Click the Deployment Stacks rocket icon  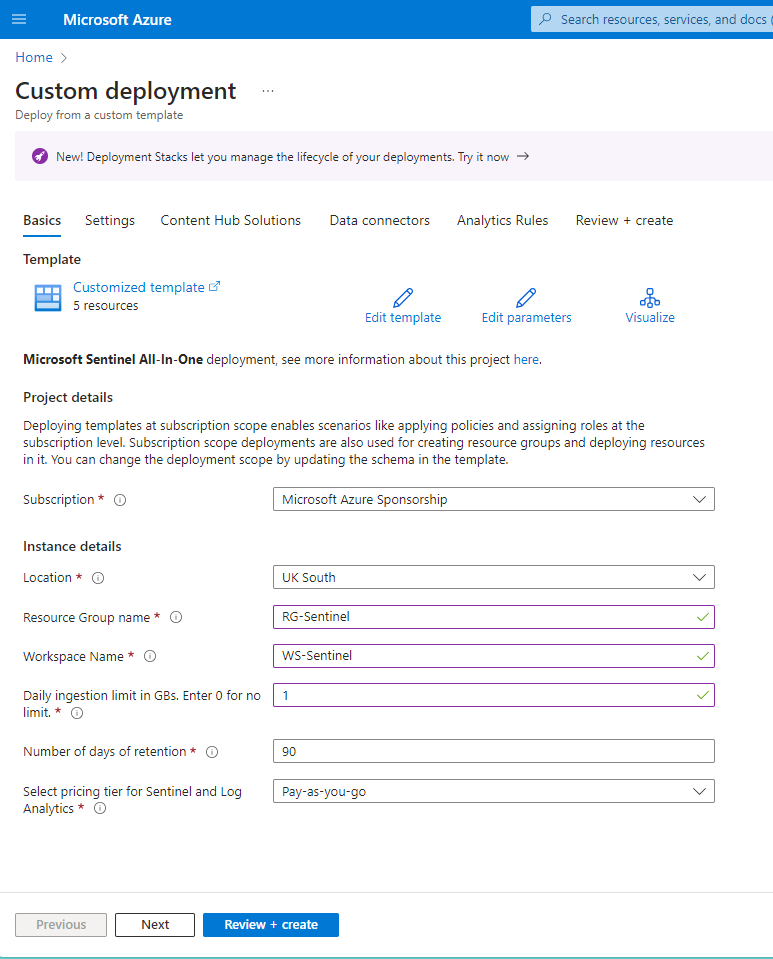(x=40, y=157)
